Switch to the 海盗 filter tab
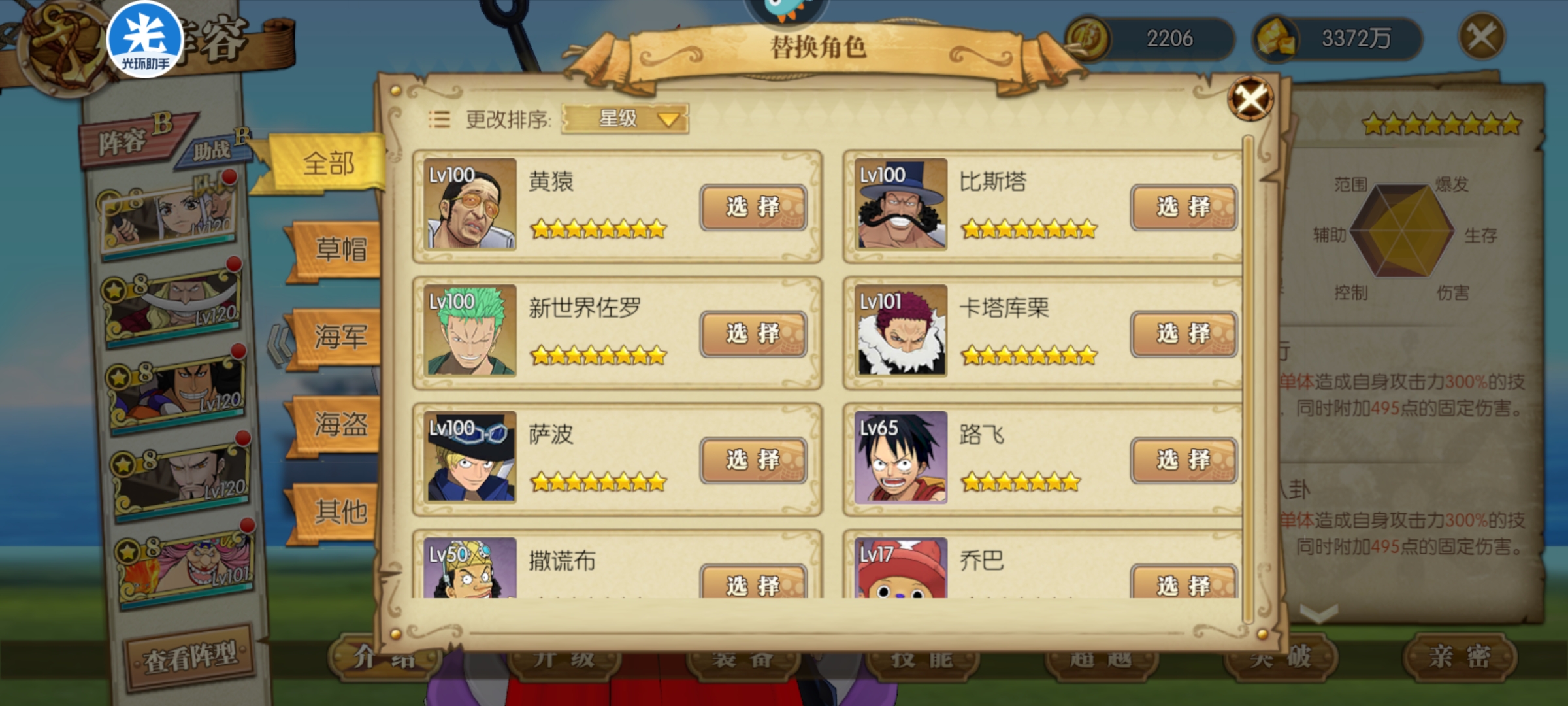 335,425
